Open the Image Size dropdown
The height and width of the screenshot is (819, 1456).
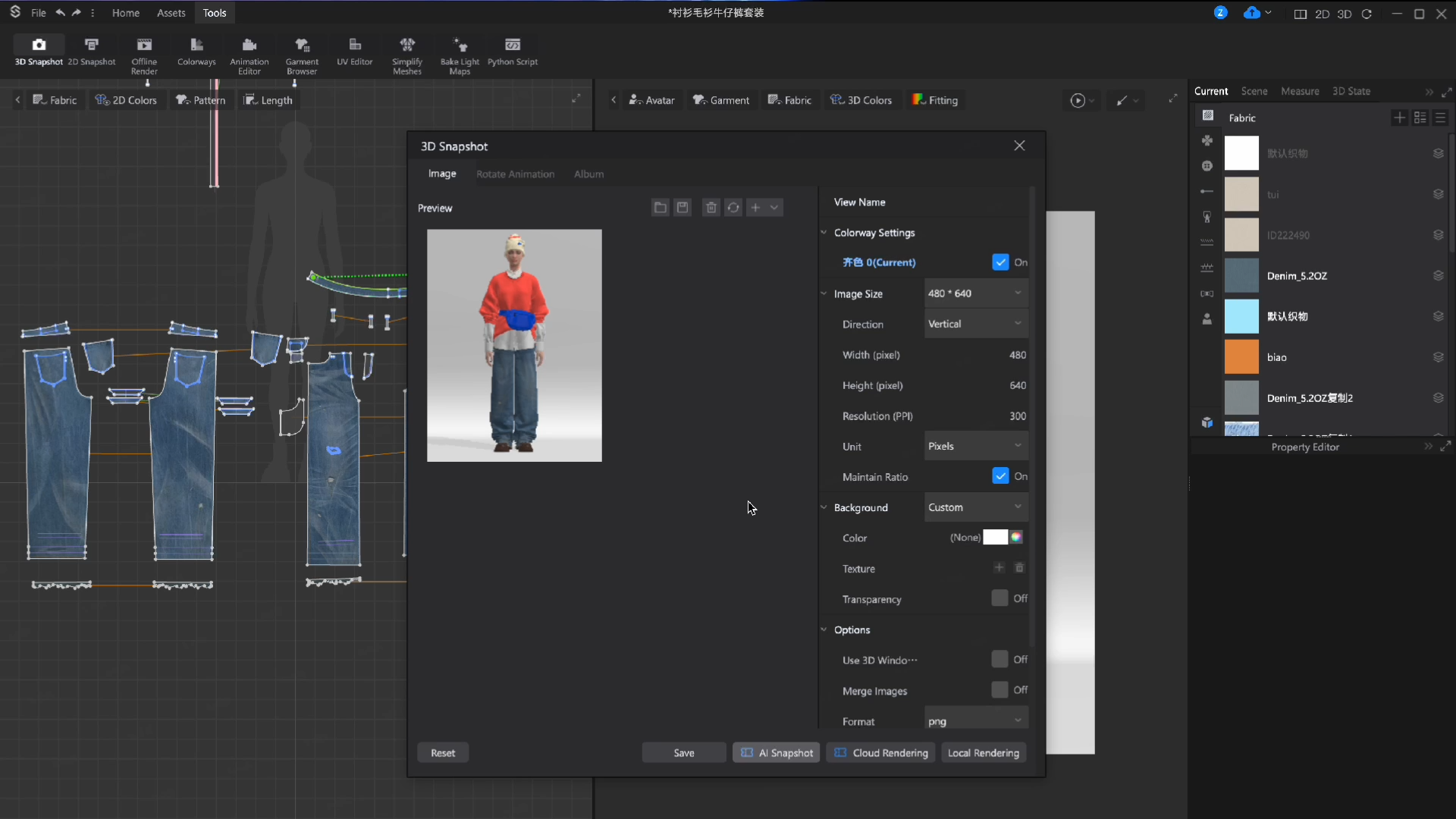976,293
